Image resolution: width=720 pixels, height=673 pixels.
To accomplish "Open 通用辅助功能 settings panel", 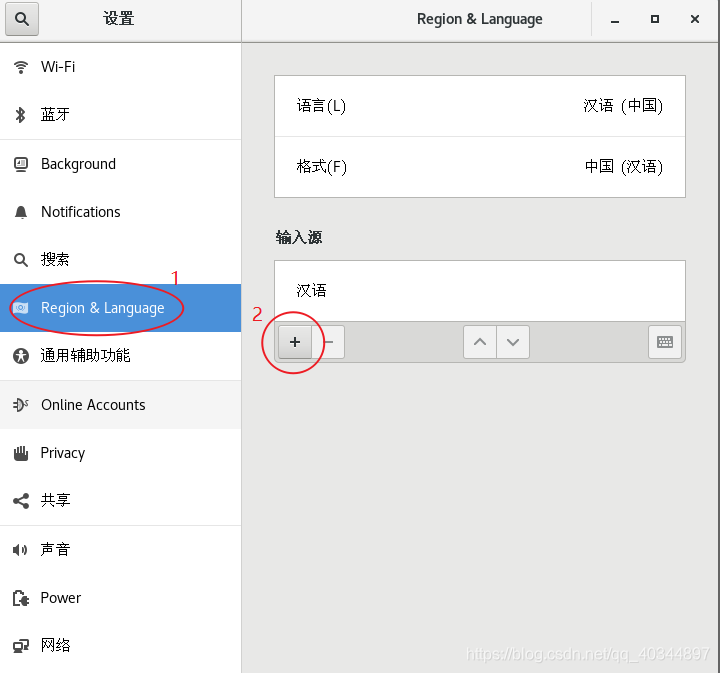I will [120, 356].
